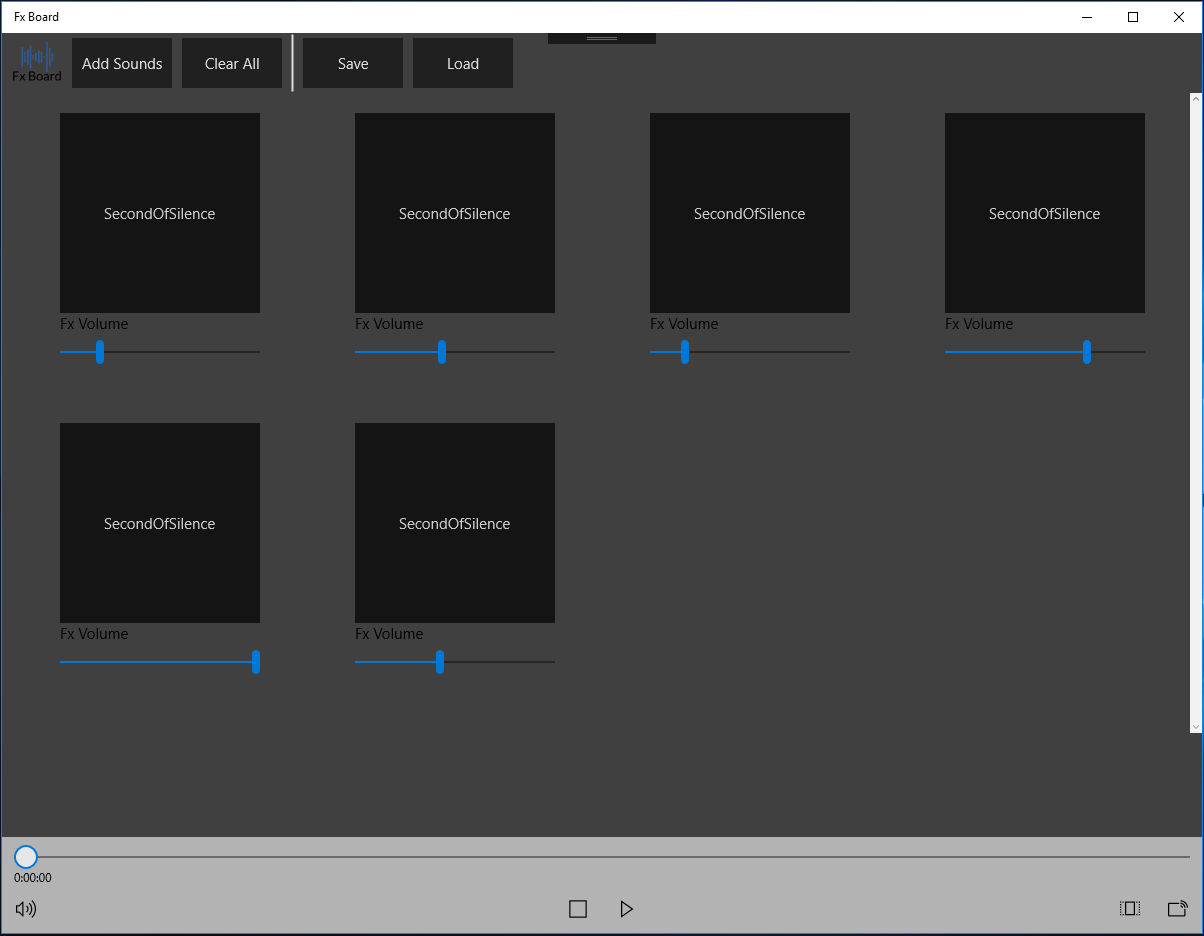Viewport: 1204px width, 936px height.
Task: Click Fx Volume slider under fourth top tile
Action: pos(1045,352)
